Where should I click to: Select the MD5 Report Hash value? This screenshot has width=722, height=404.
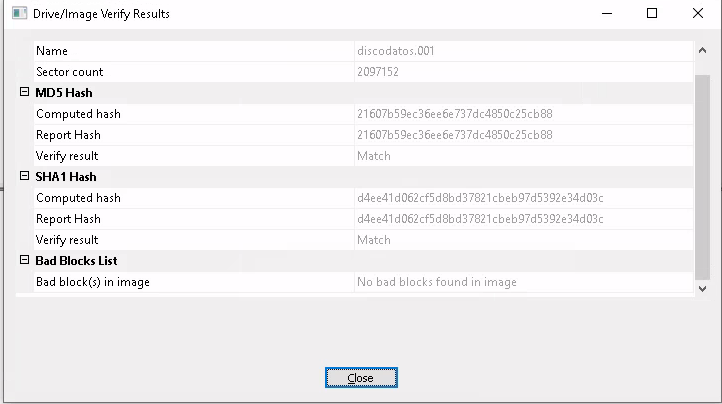(x=454, y=135)
